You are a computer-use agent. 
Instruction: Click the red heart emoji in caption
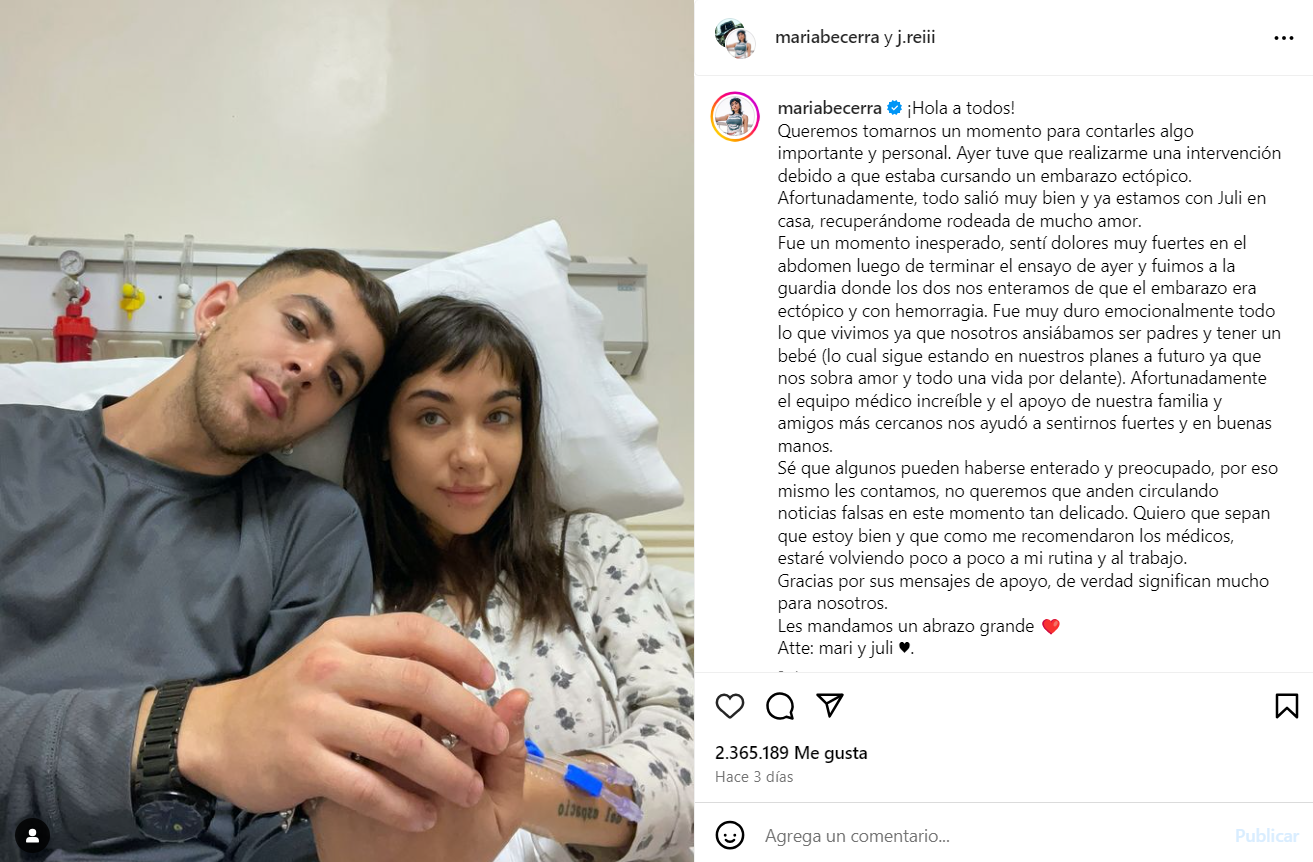point(1050,627)
